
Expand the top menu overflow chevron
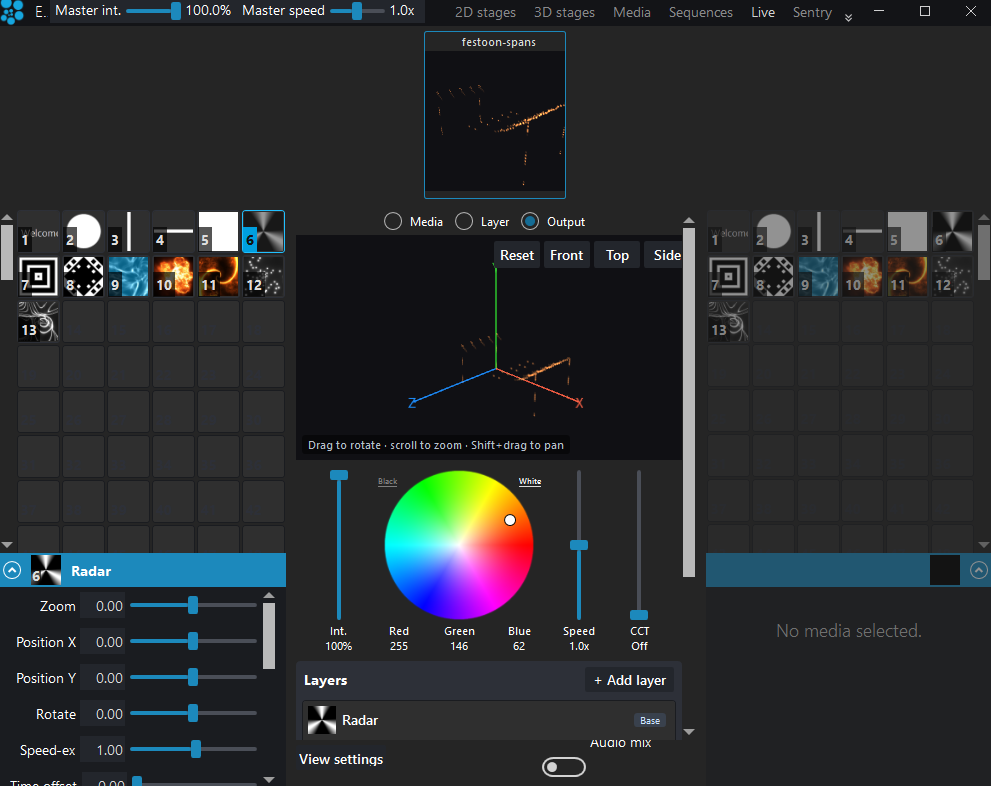click(848, 16)
